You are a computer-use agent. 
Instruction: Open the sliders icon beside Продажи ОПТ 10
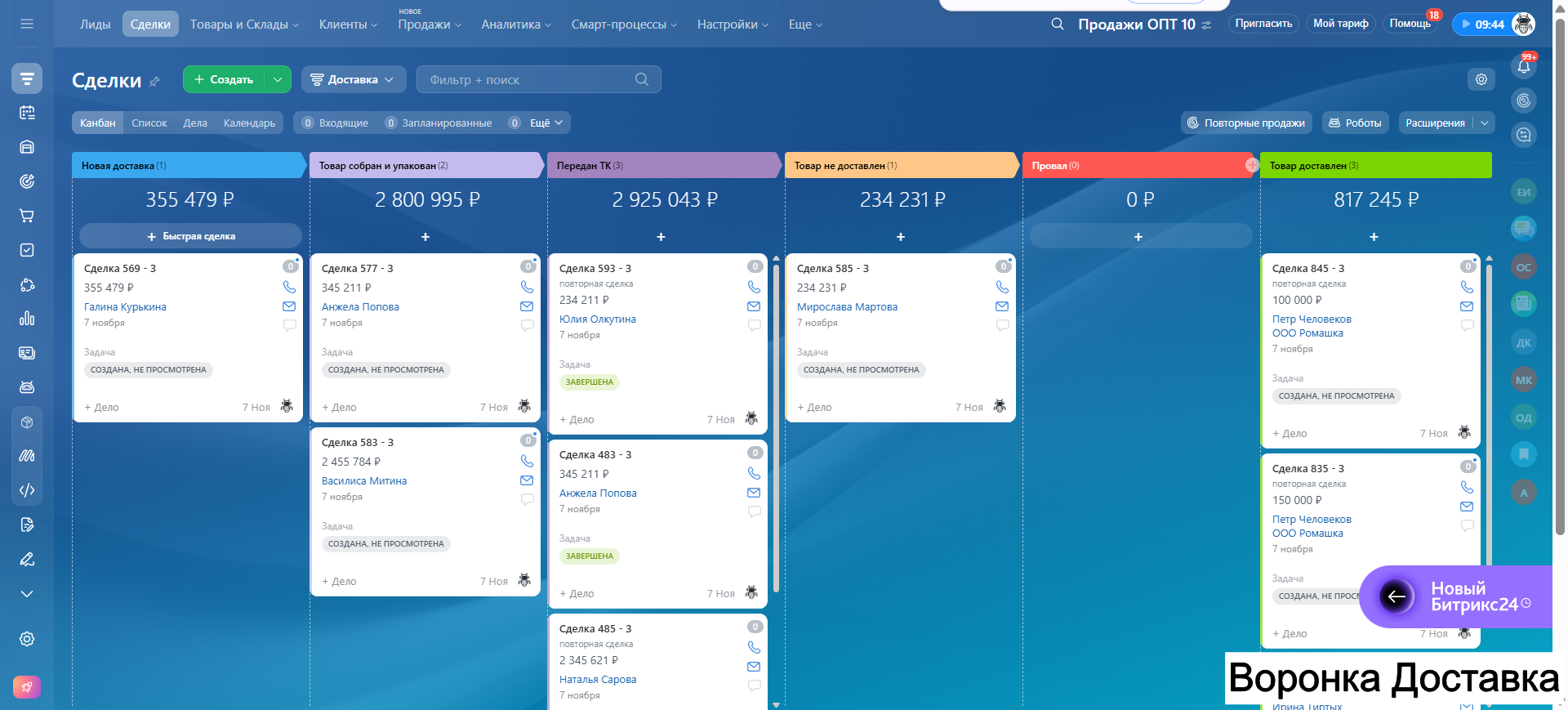1206,25
